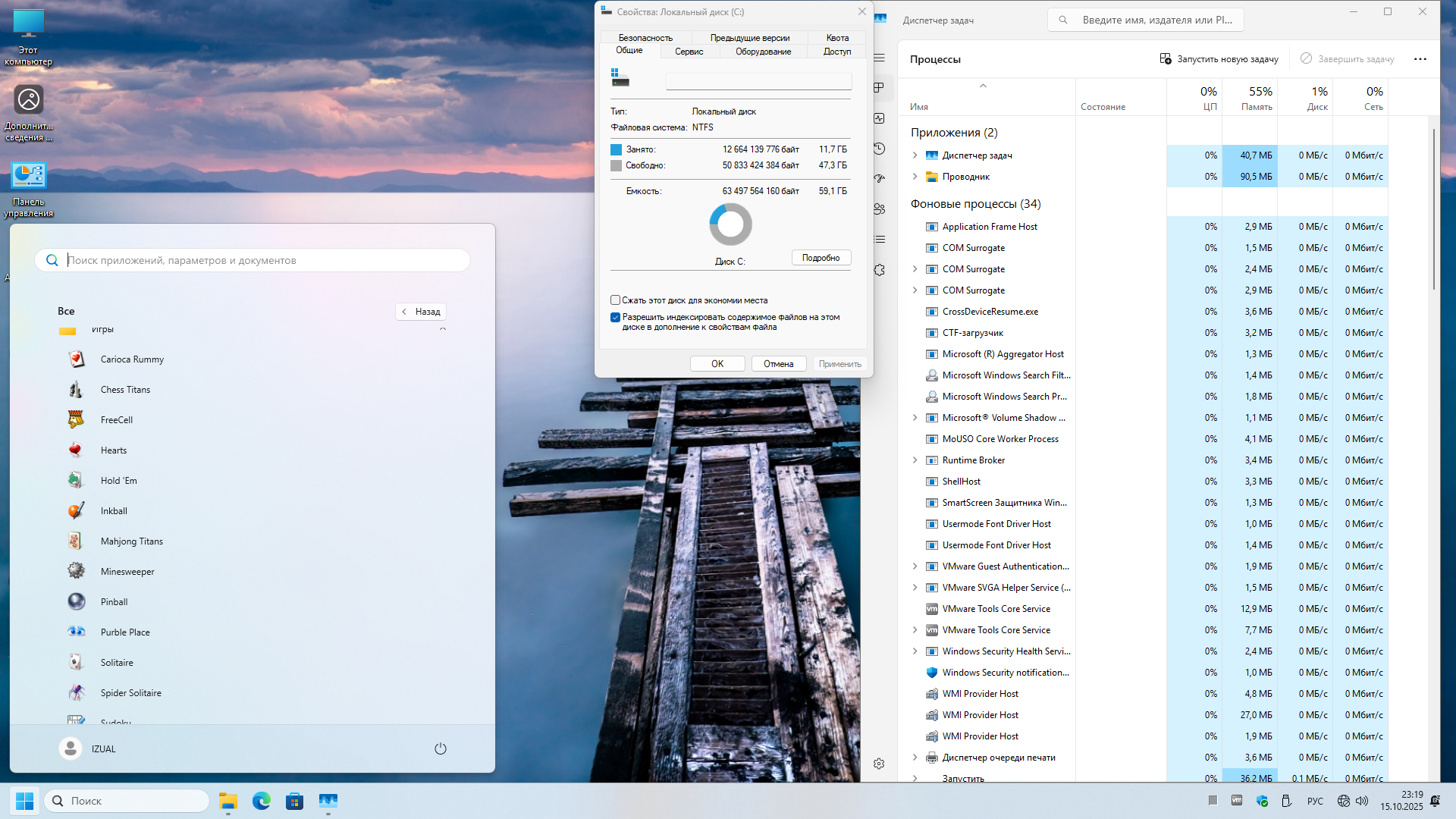Image resolution: width=1456 pixels, height=819 pixels.
Task: Open Microsoft Edge from the taskbar
Action: [262, 801]
